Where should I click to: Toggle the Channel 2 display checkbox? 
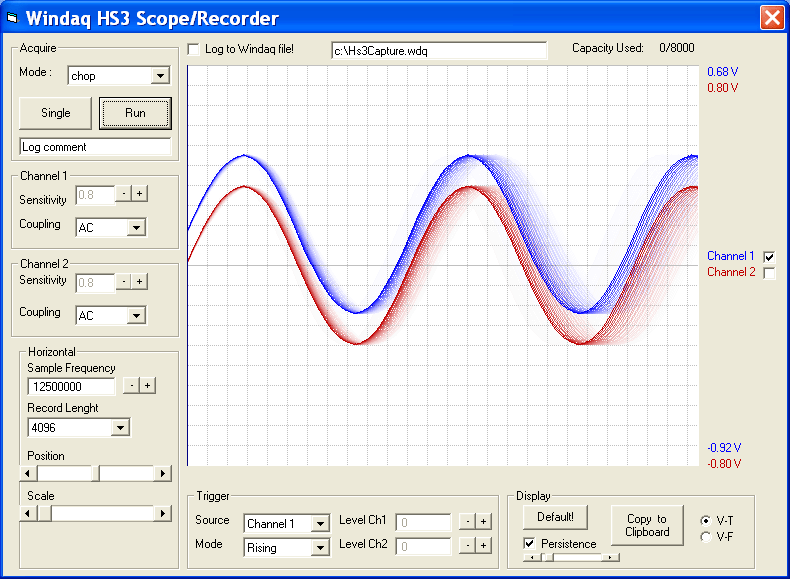[769, 273]
